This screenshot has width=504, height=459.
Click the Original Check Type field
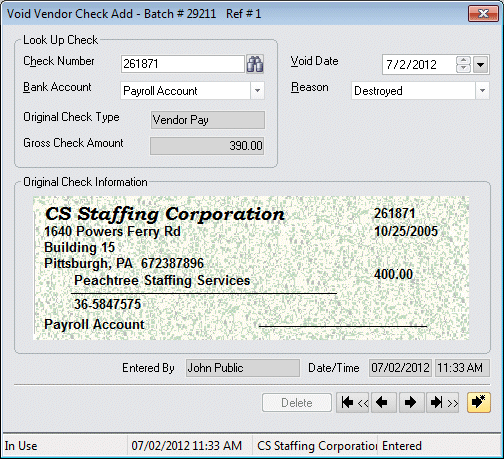coord(208,120)
